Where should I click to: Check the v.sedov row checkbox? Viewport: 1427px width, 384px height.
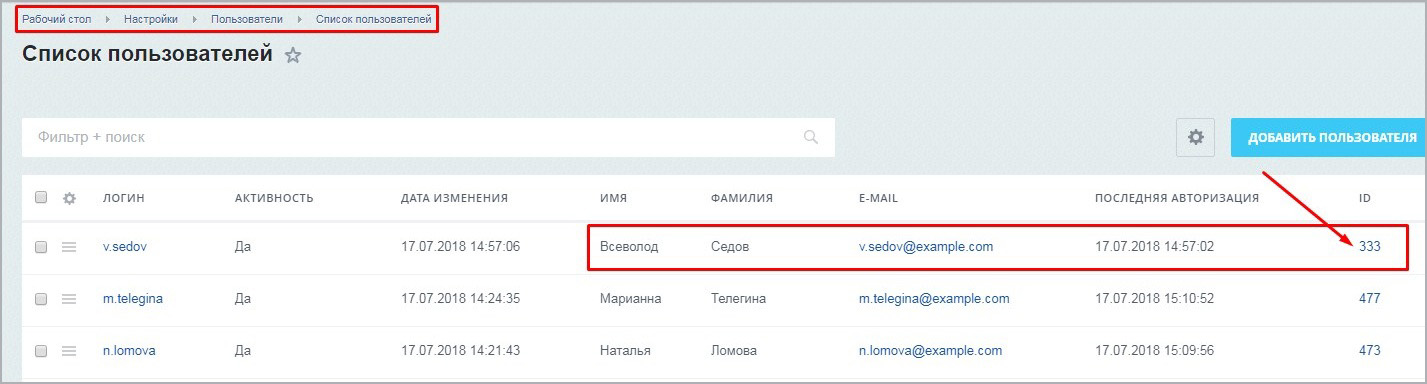(x=41, y=247)
